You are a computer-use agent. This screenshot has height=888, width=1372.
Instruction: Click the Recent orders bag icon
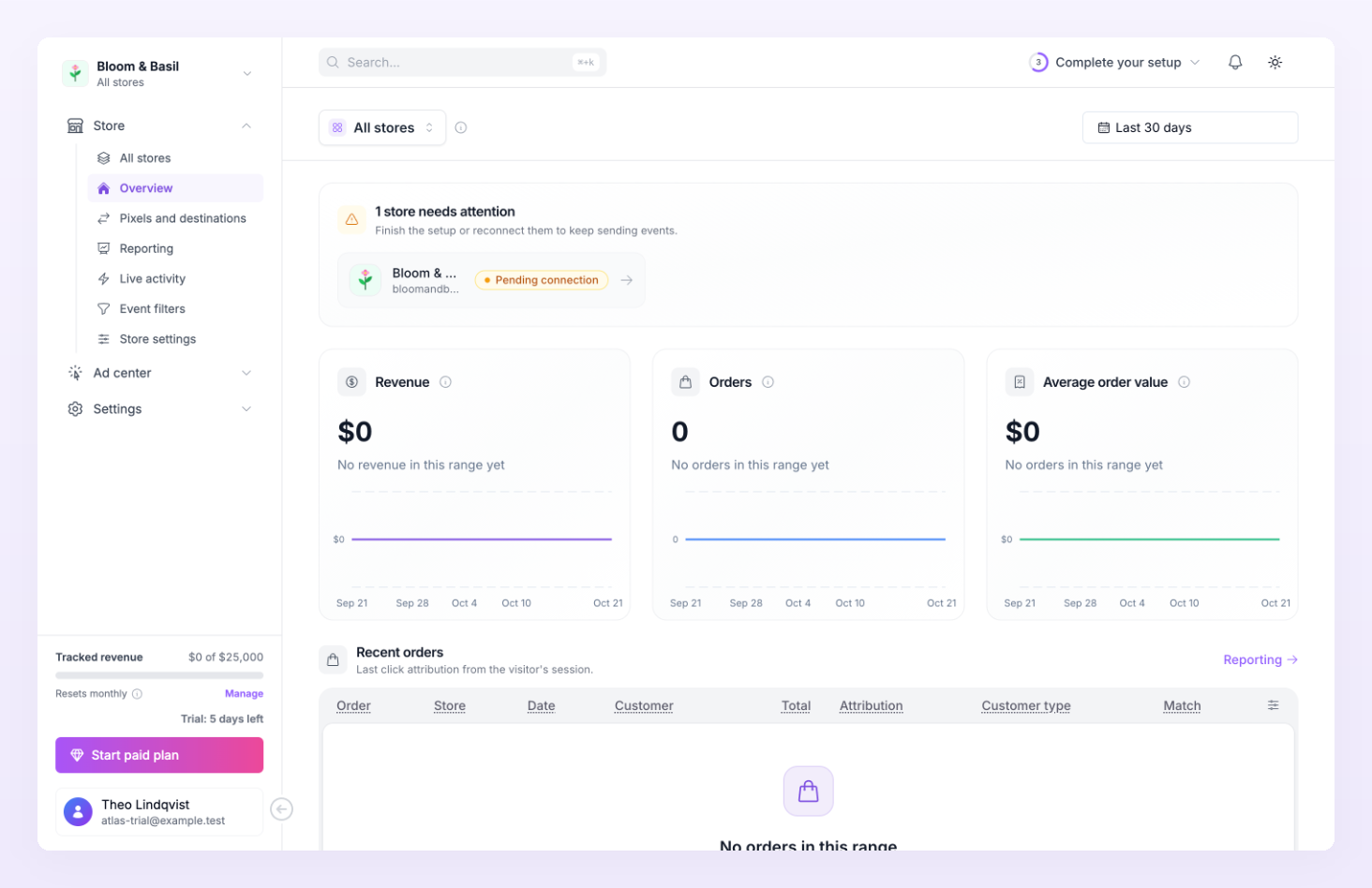tap(333, 660)
